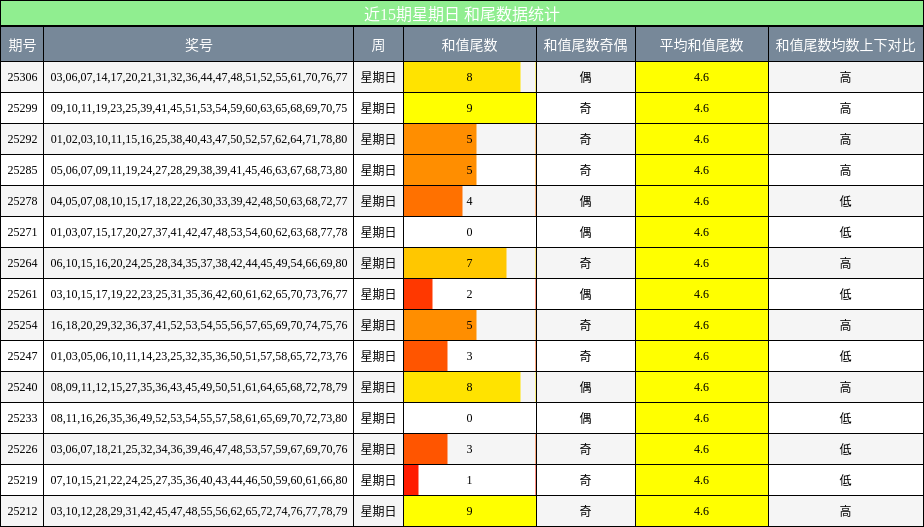Select period number 25306 cell
The image size is (924, 527).
[22, 77]
